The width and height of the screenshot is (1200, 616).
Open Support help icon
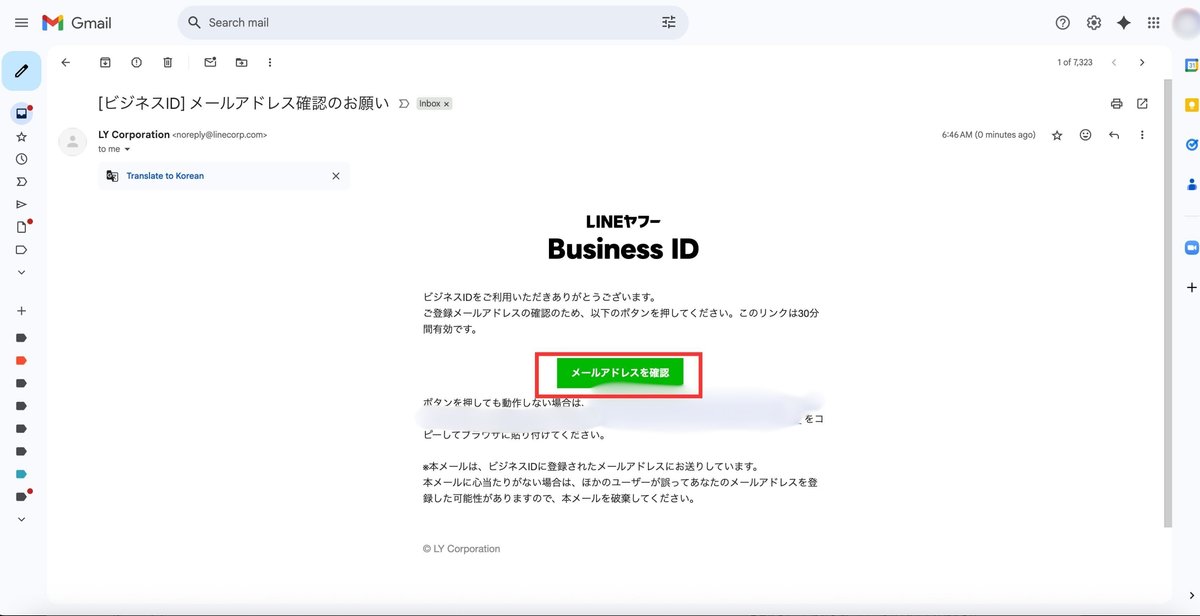point(1063,22)
